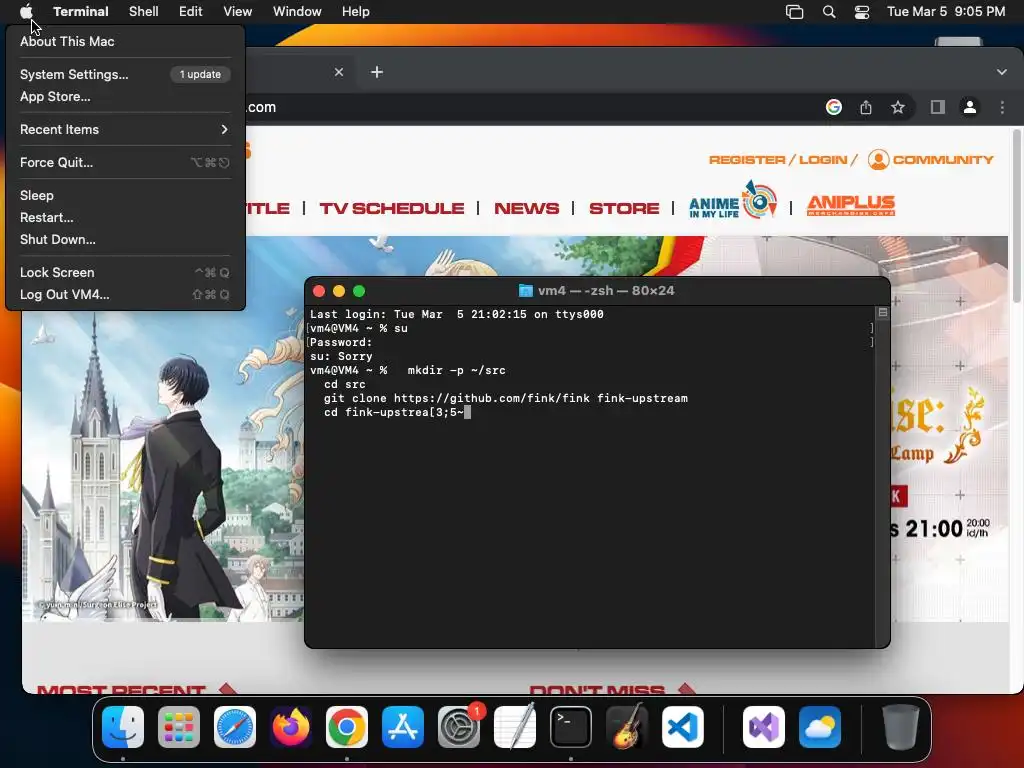Screen dimensions: 1024x768
Task: Click the Terminal split pane icon
Action: pos(882,313)
